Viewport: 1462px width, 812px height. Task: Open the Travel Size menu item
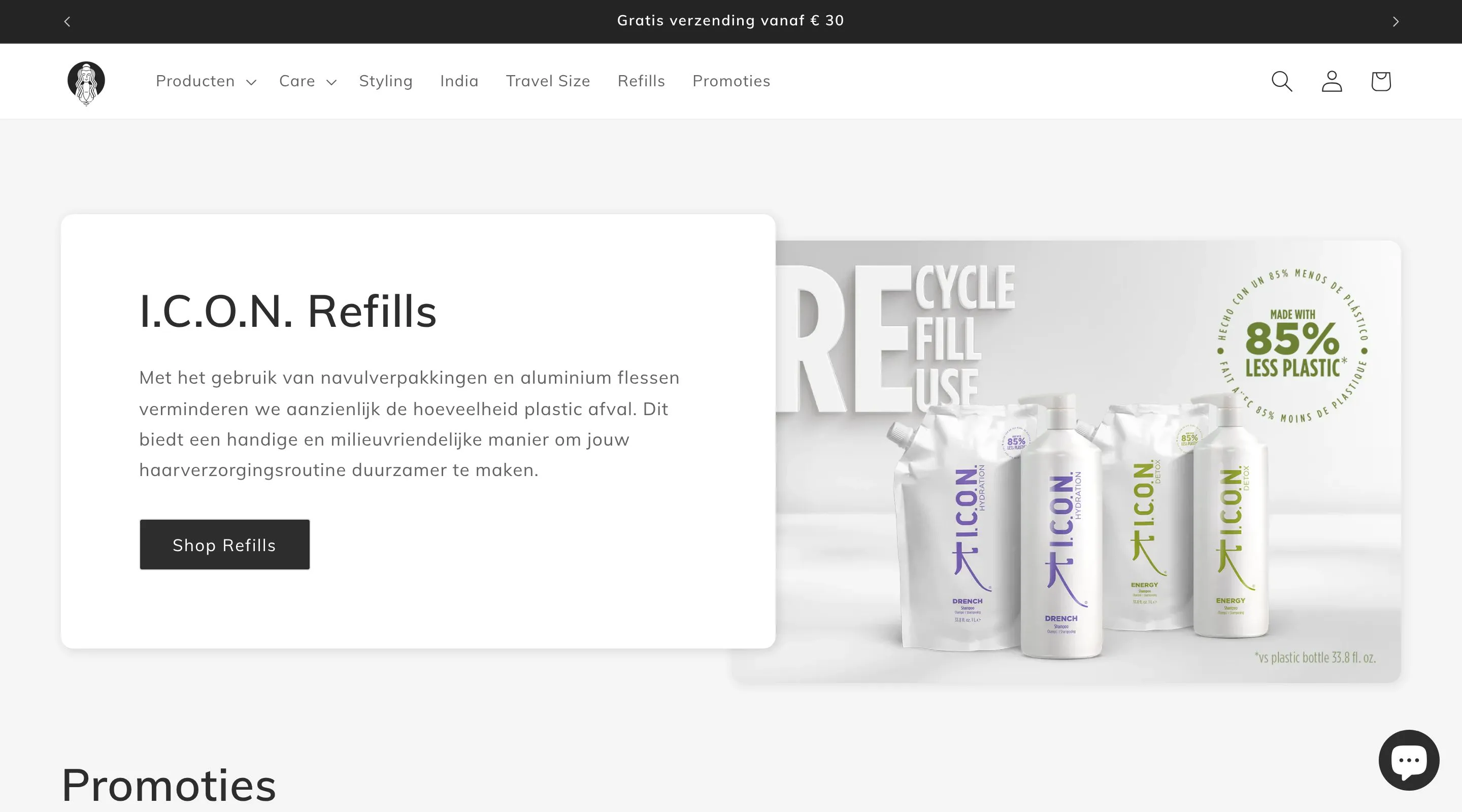pos(548,81)
